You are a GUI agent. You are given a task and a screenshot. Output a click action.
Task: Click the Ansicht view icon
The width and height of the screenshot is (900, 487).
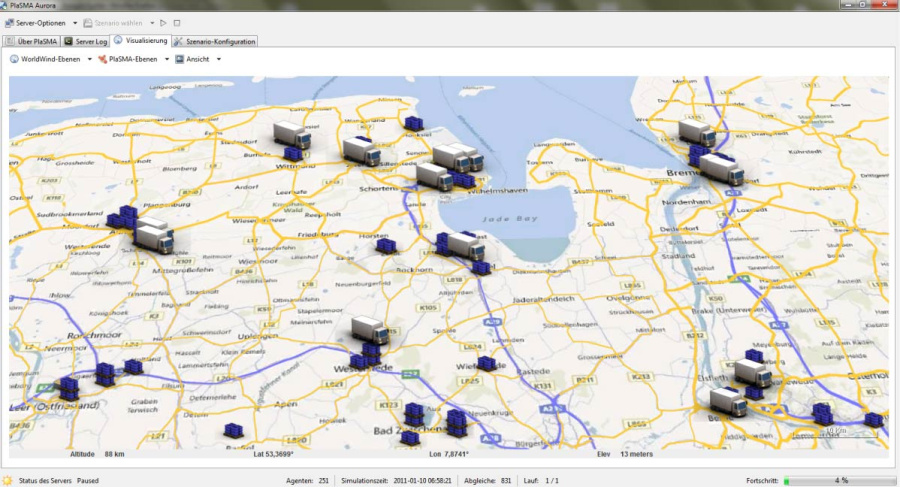pyautogui.click(x=179, y=59)
